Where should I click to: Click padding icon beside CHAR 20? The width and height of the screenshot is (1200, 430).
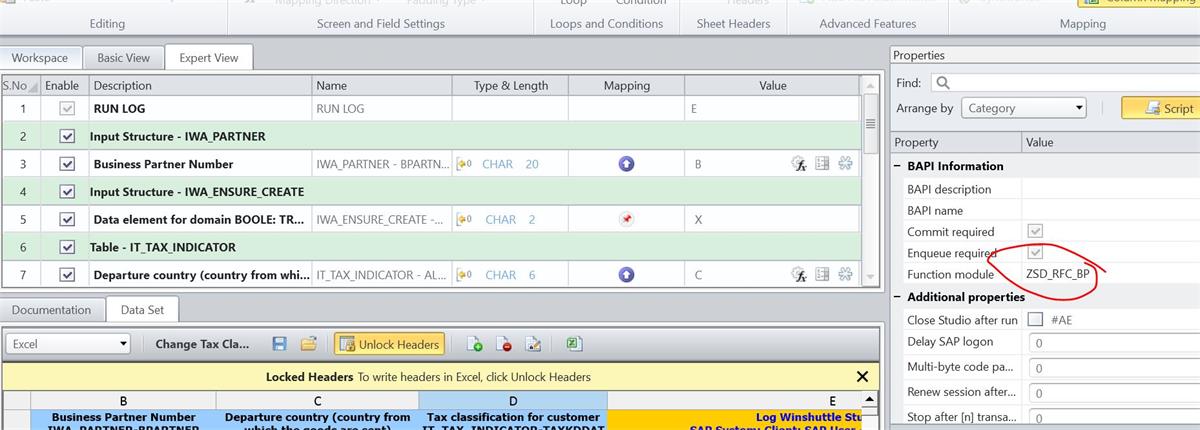click(464, 164)
